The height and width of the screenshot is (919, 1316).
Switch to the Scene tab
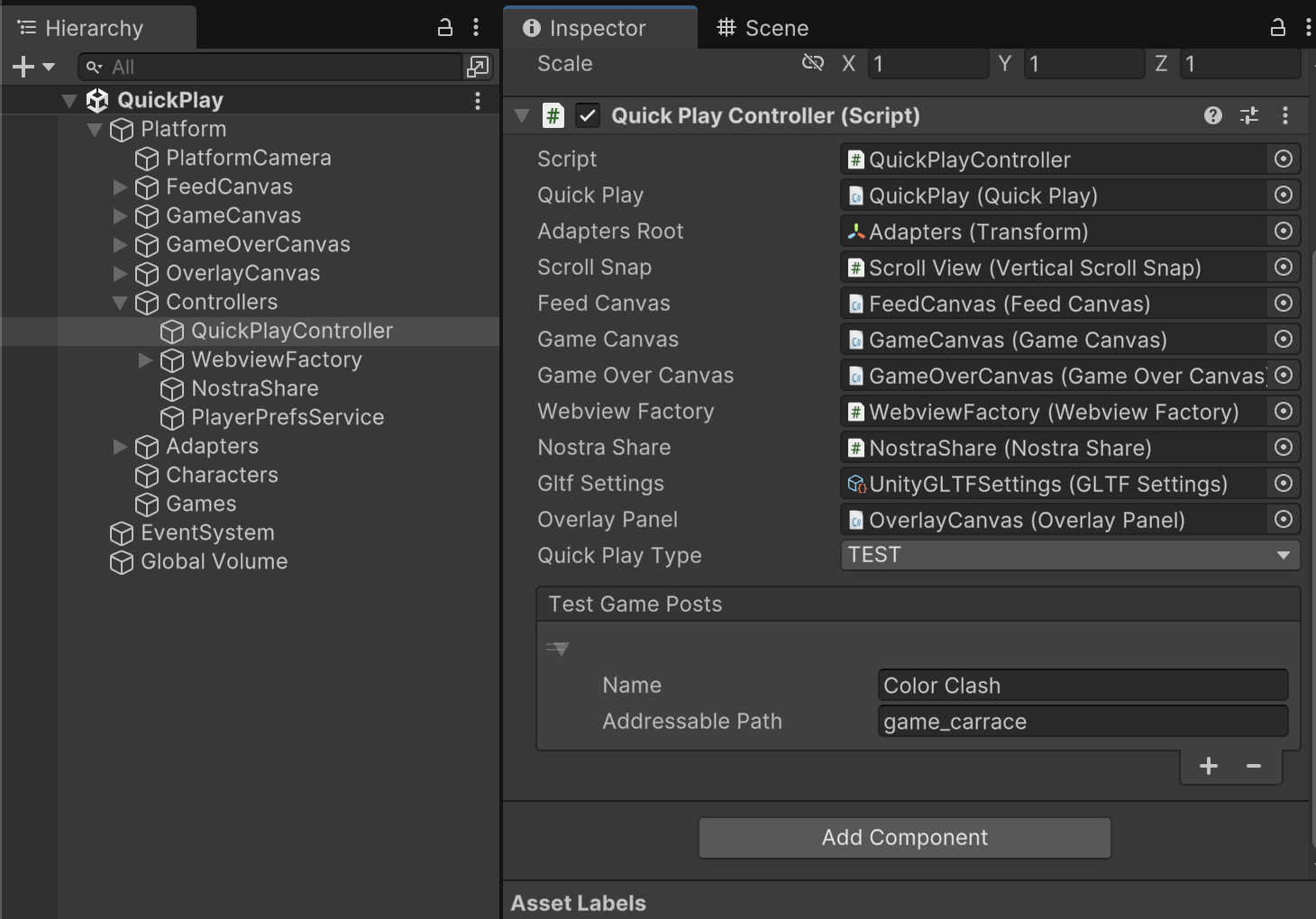[x=763, y=28]
